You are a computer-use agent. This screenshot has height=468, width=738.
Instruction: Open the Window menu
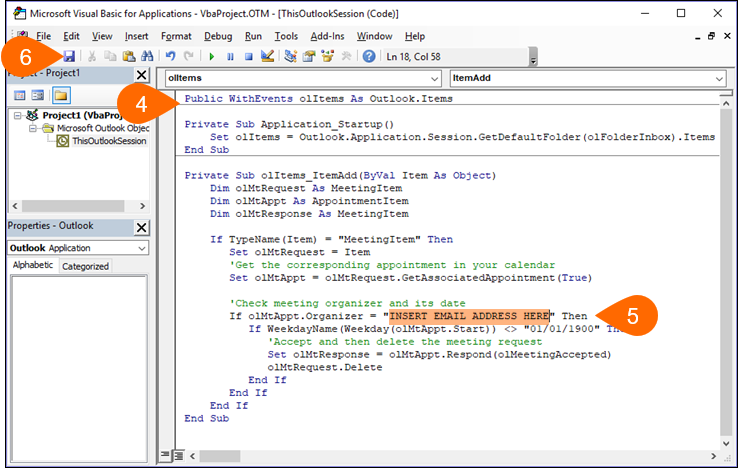pos(374,36)
